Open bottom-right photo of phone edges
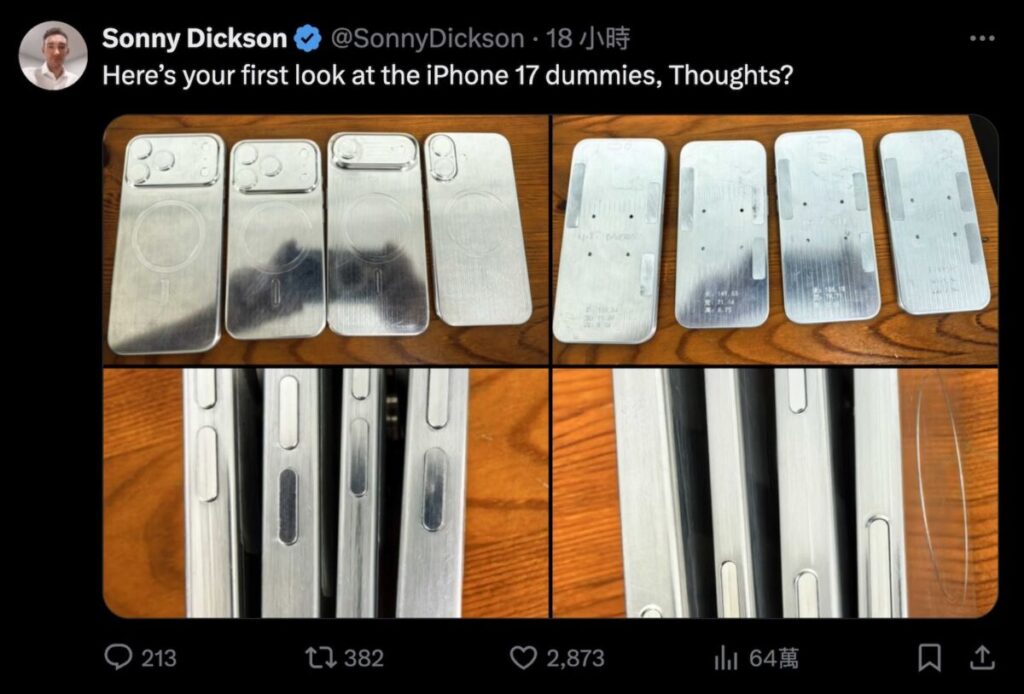The height and width of the screenshot is (694, 1024). 775,493
